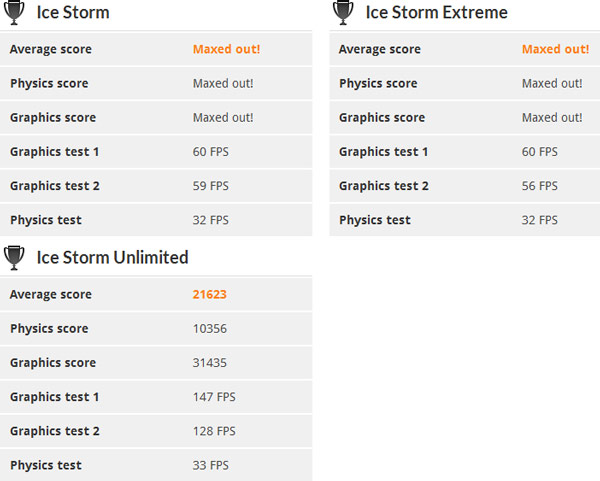Select the Ice Storm Unlimited heading

(112, 258)
